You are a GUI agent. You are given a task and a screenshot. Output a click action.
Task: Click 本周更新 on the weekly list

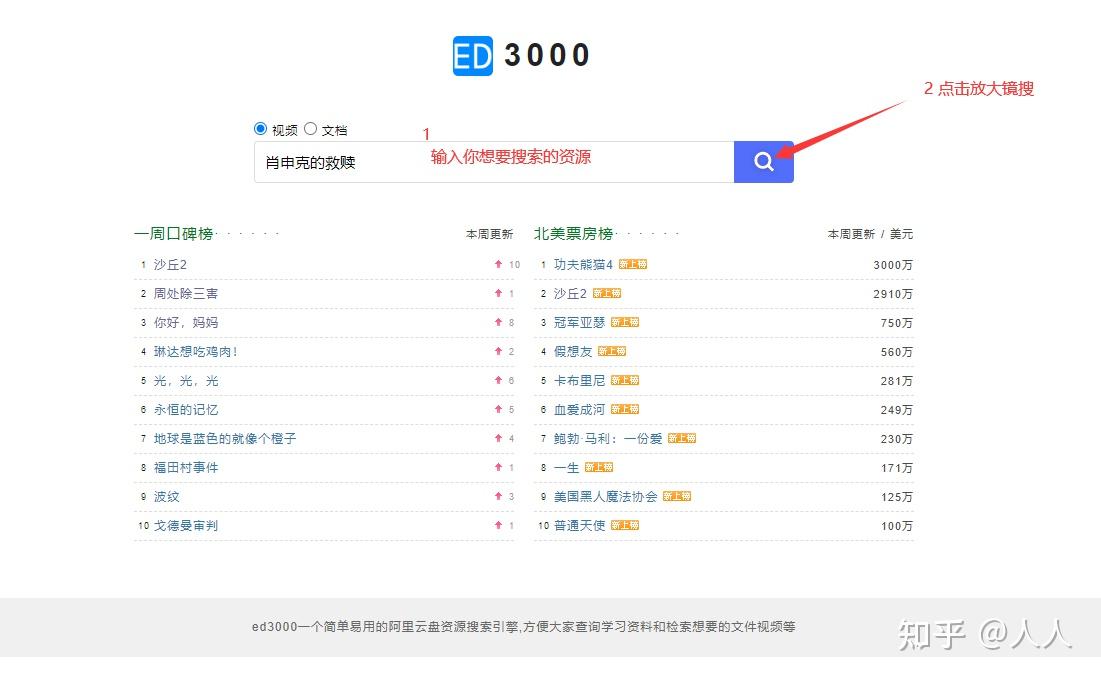[489, 233]
